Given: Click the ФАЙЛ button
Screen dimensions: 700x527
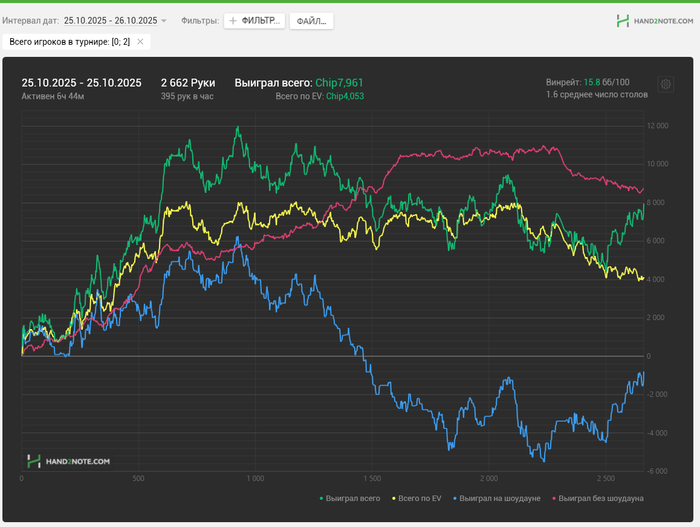Looking at the screenshot, I should [311, 21].
